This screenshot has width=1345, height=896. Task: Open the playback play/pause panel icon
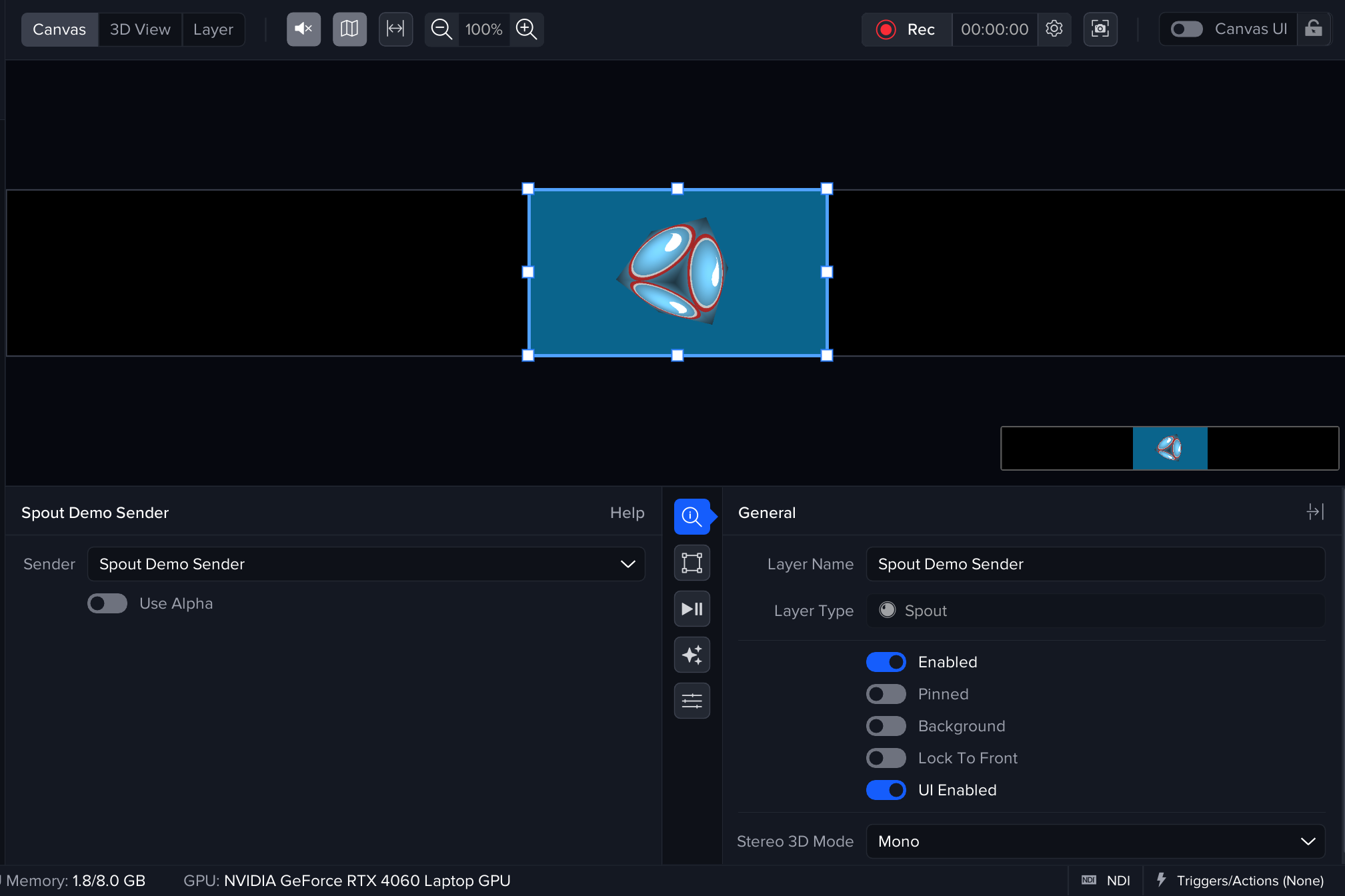click(692, 609)
